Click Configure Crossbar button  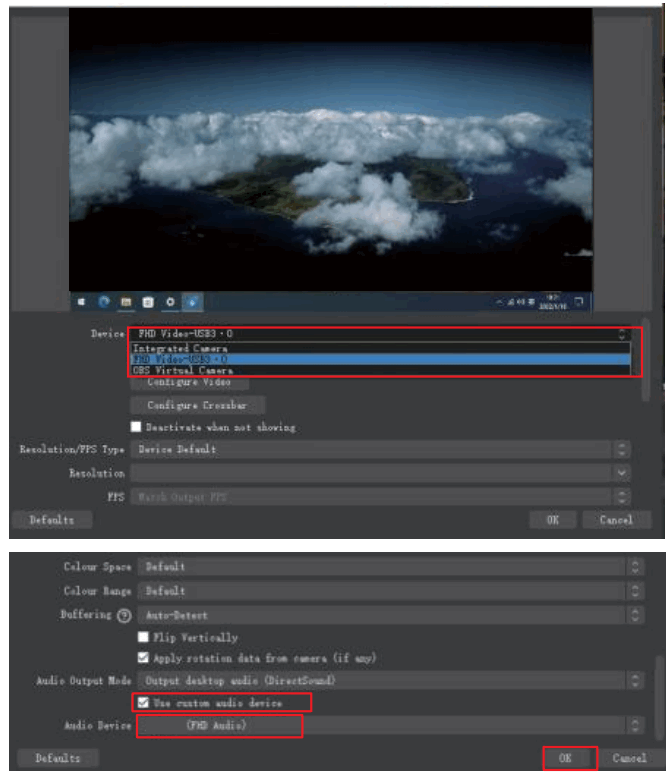(x=197, y=405)
